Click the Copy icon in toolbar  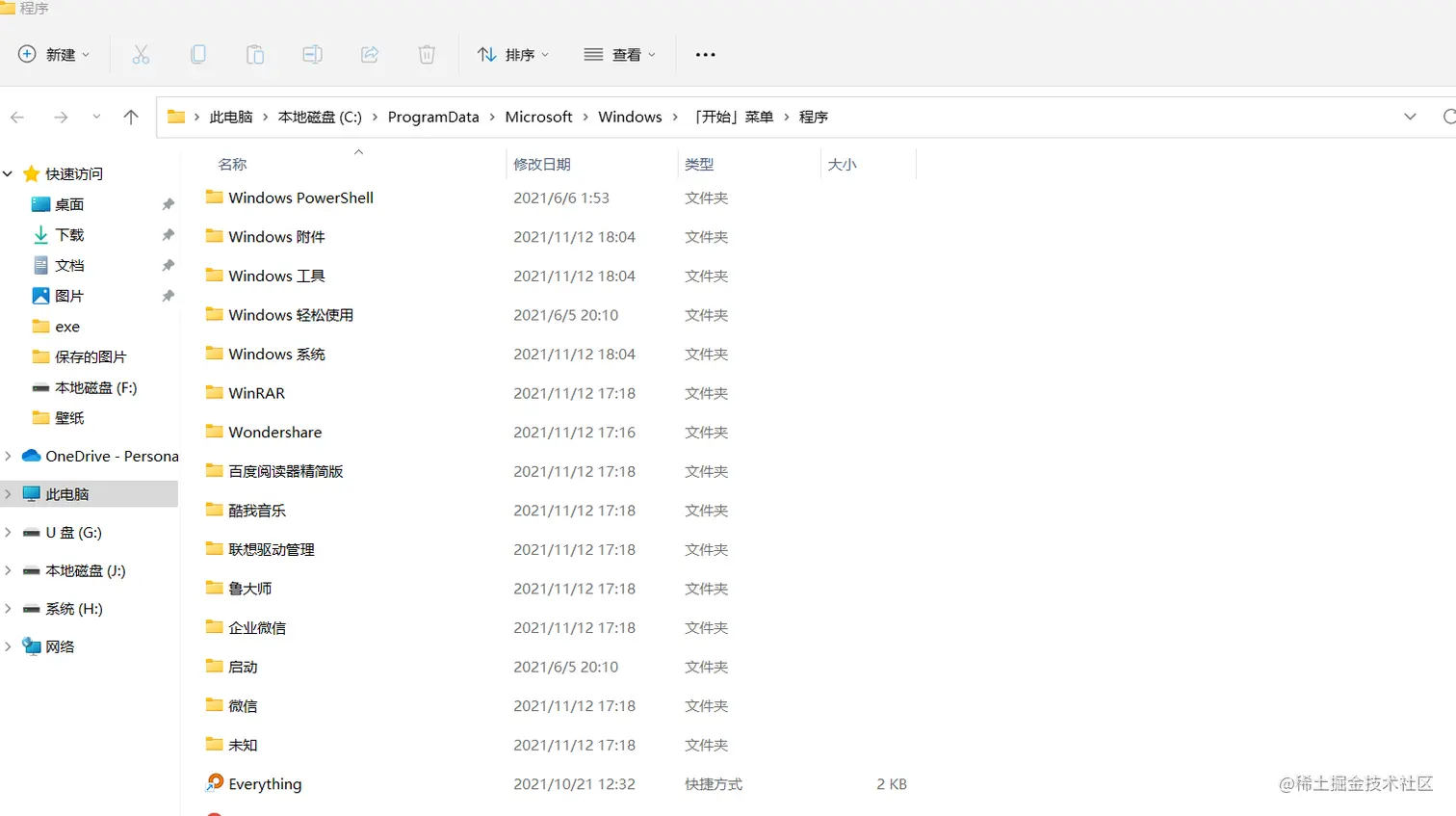tap(197, 55)
